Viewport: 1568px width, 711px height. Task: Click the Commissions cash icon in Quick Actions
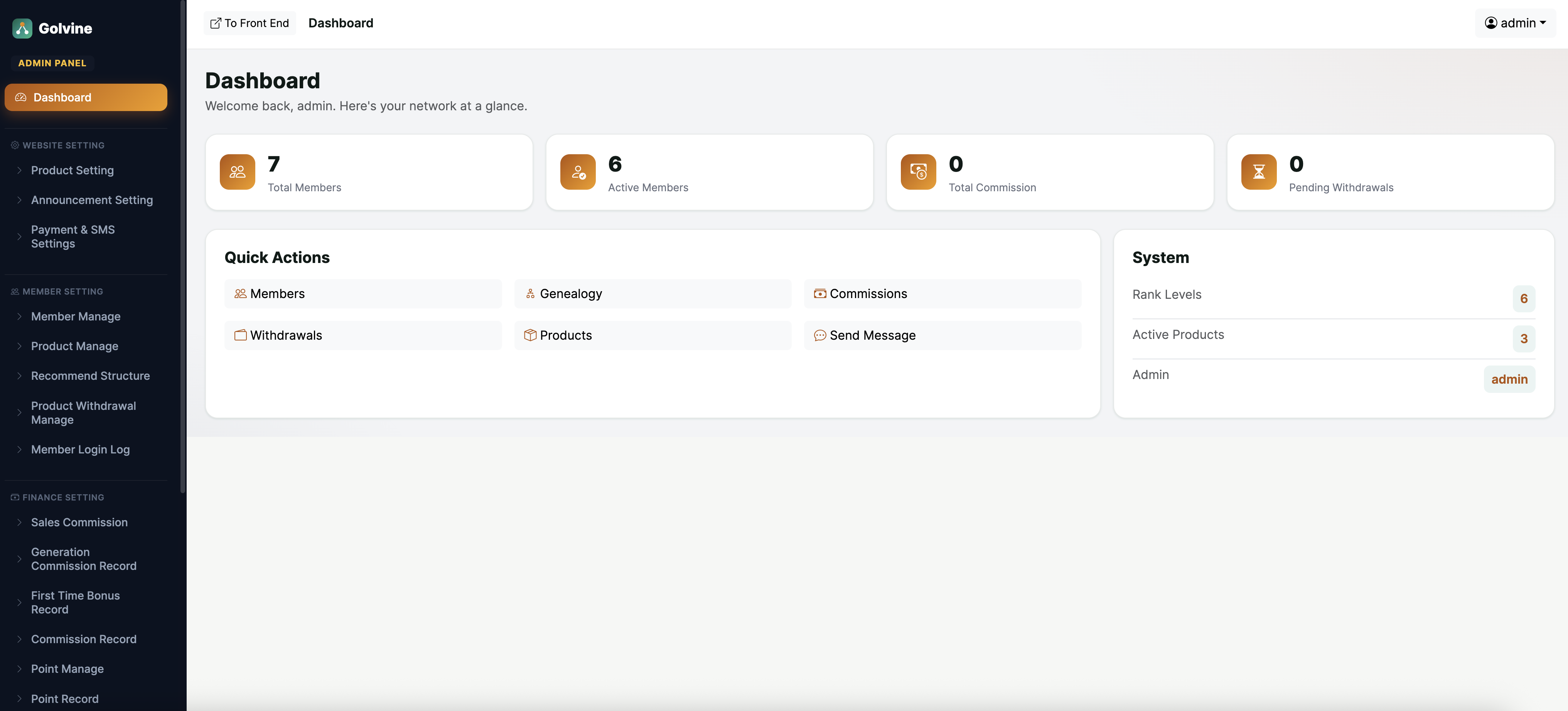(820, 293)
